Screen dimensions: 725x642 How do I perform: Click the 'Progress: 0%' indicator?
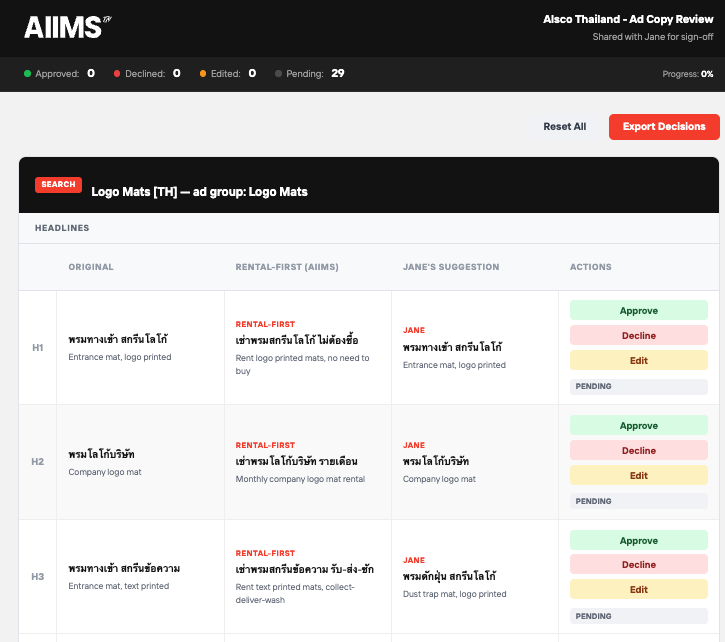(688, 74)
